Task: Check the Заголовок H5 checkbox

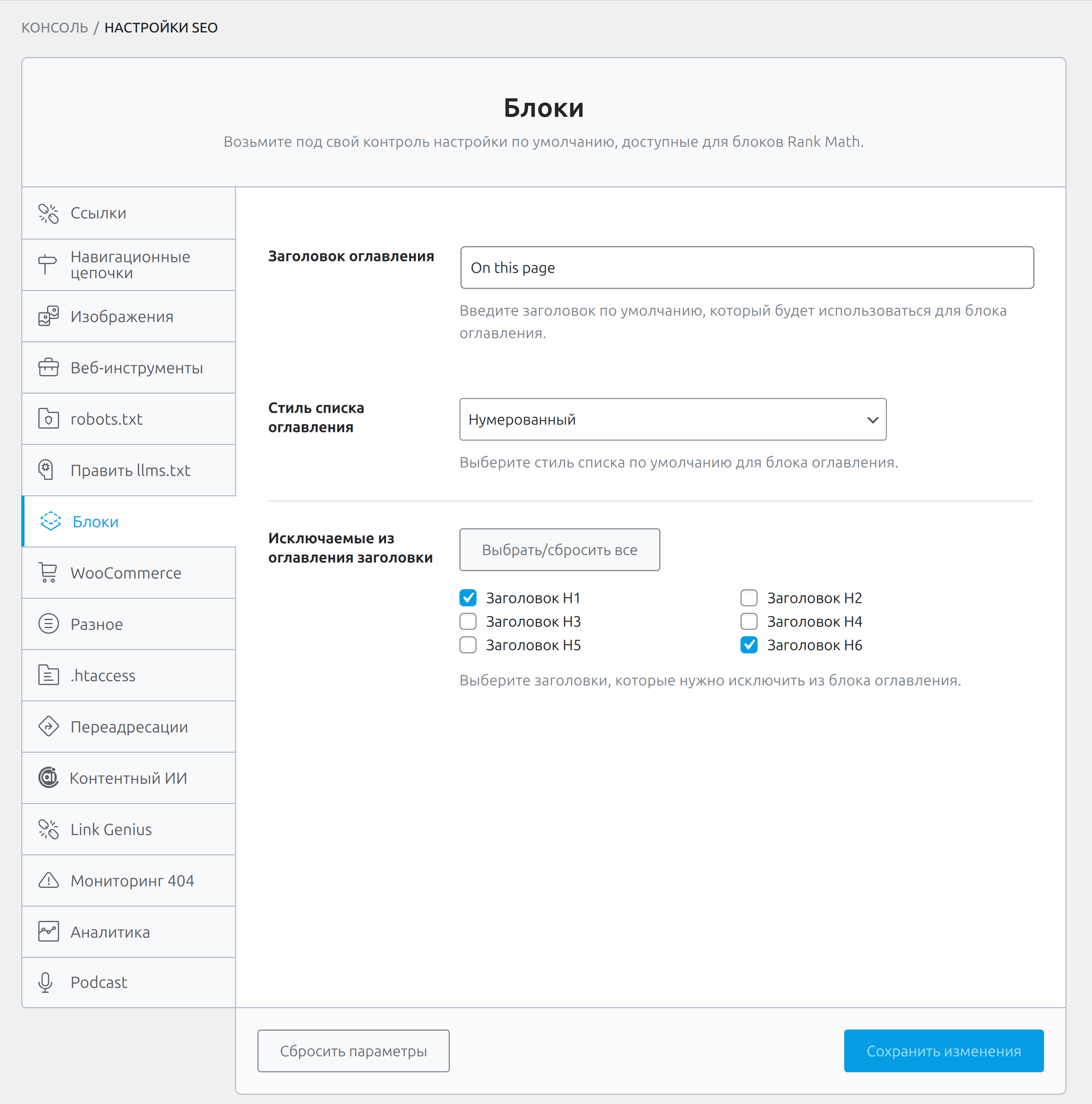Action: tap(468, 644)
